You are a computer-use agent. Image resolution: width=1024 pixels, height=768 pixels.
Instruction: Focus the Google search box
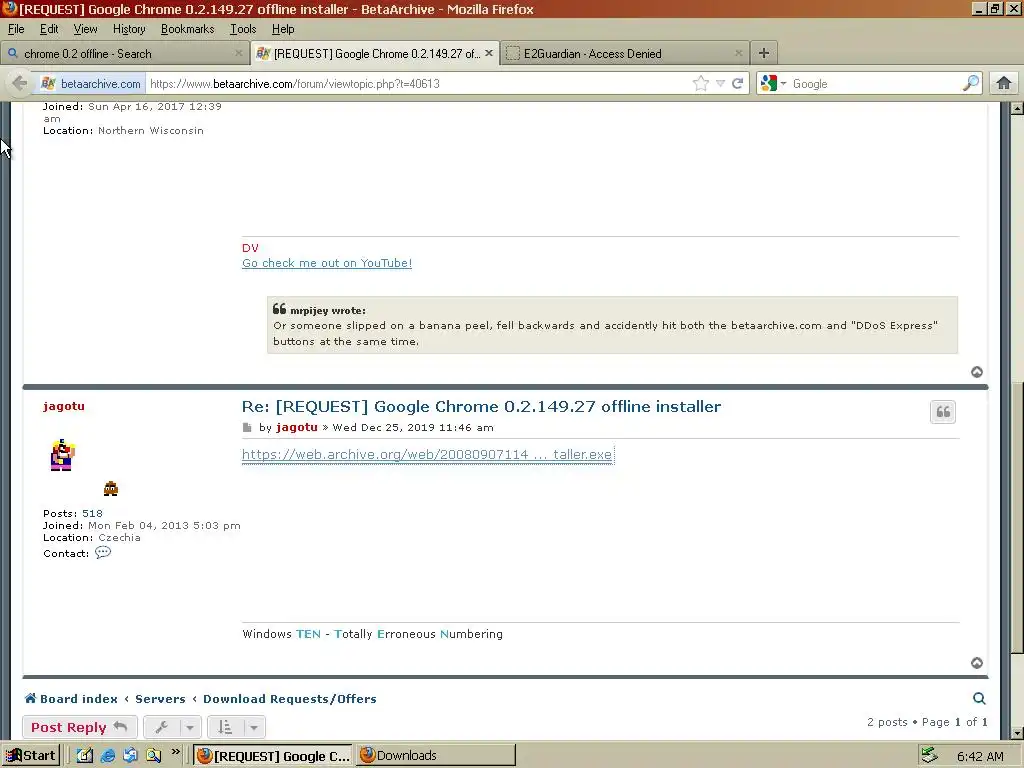click(875, 84)
